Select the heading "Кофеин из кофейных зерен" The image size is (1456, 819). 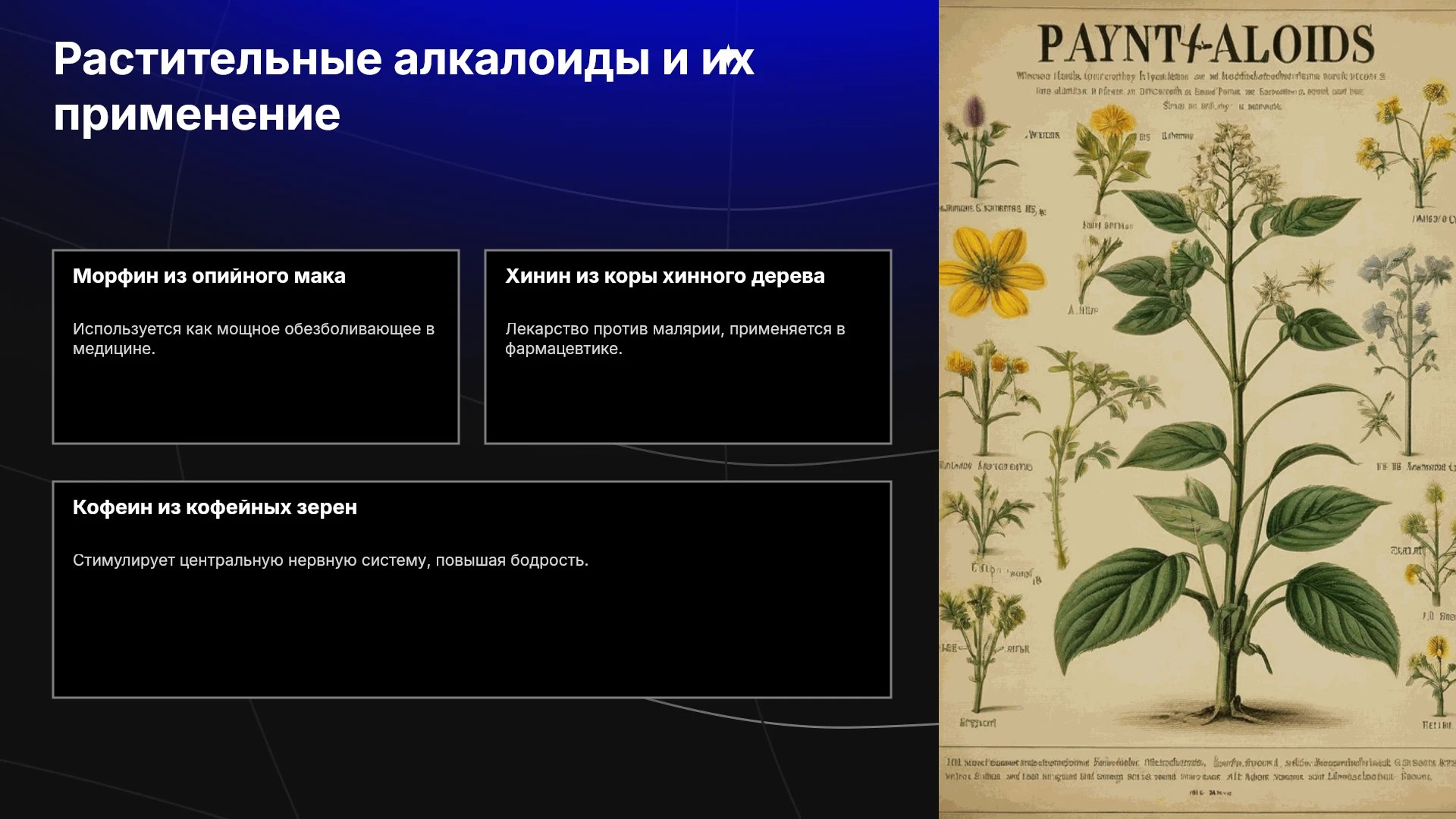point(215,507)
